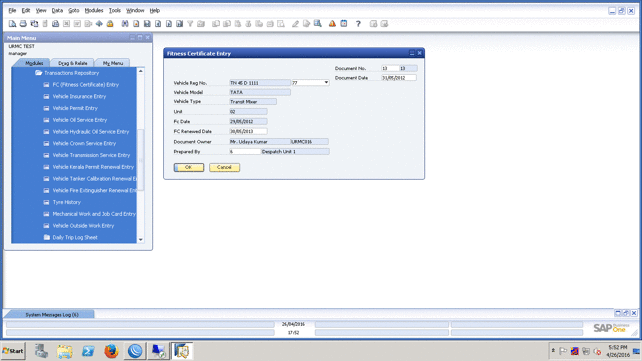Open the Window menu
642x361 pixels.
135,10
